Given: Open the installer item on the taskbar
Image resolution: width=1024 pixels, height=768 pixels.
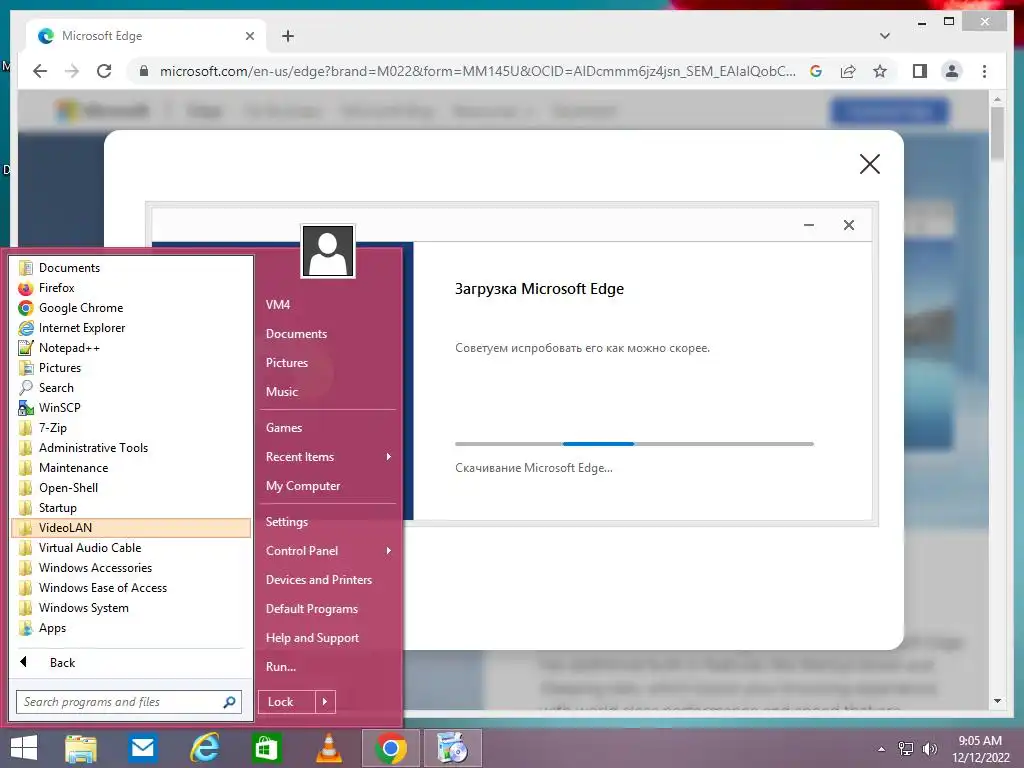Looking at the screenshot, I should [x=453, y=748].
